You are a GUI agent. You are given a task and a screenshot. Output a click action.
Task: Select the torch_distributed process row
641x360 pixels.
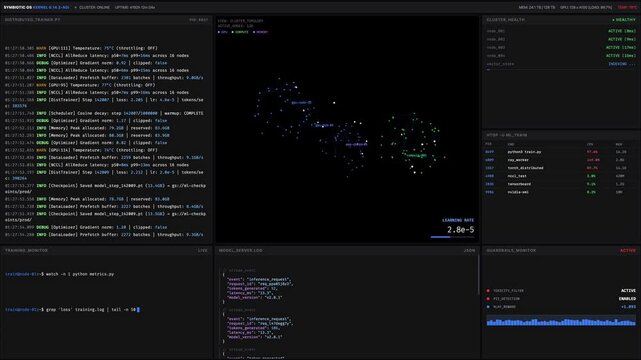click(561, 168)
